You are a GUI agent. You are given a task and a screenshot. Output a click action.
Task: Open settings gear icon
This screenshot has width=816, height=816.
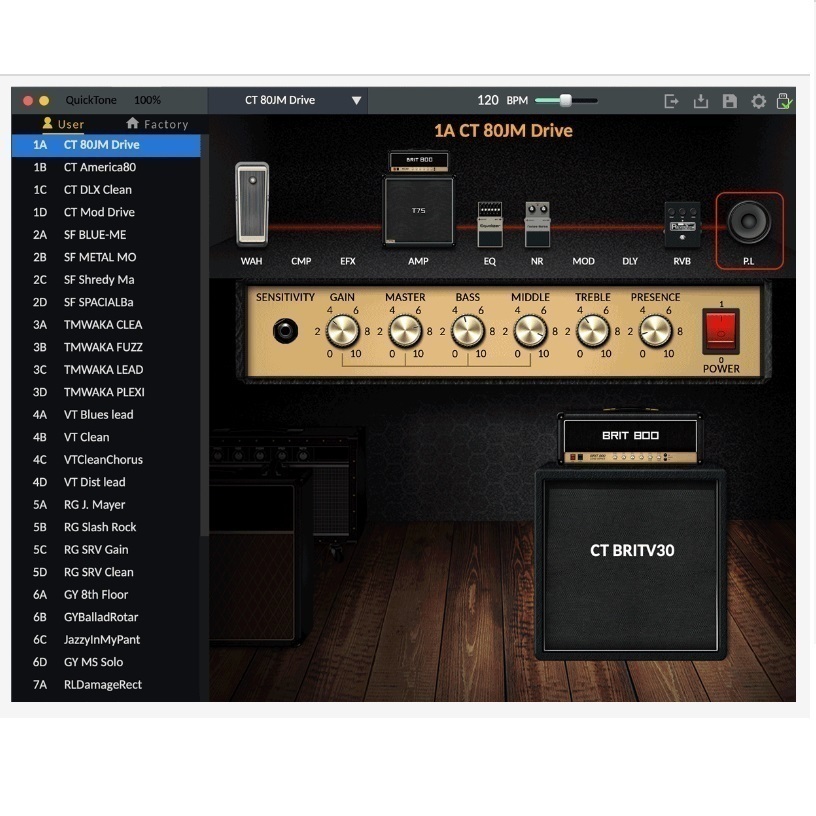coord(758,101)
